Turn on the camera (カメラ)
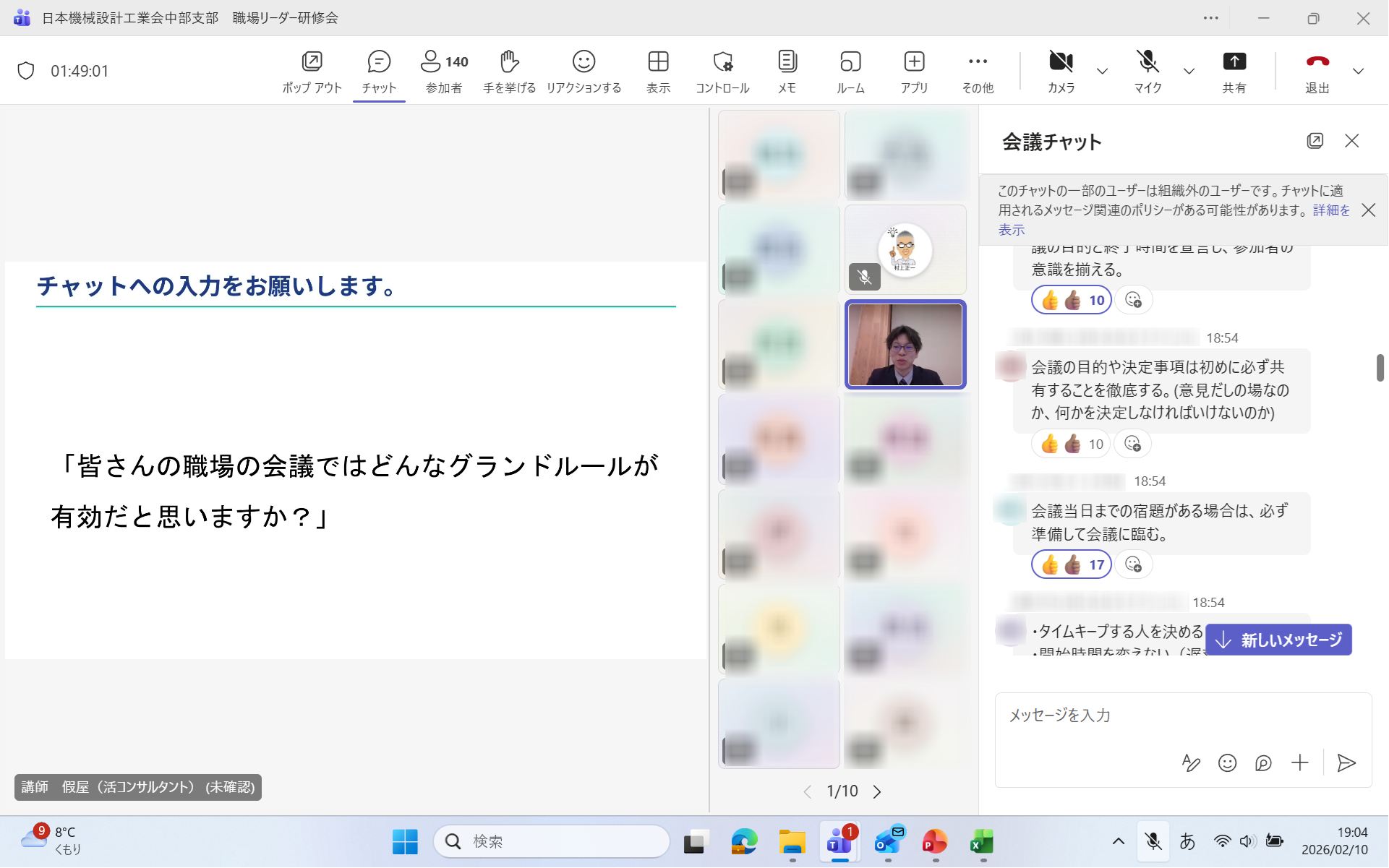 (1061, 70)
